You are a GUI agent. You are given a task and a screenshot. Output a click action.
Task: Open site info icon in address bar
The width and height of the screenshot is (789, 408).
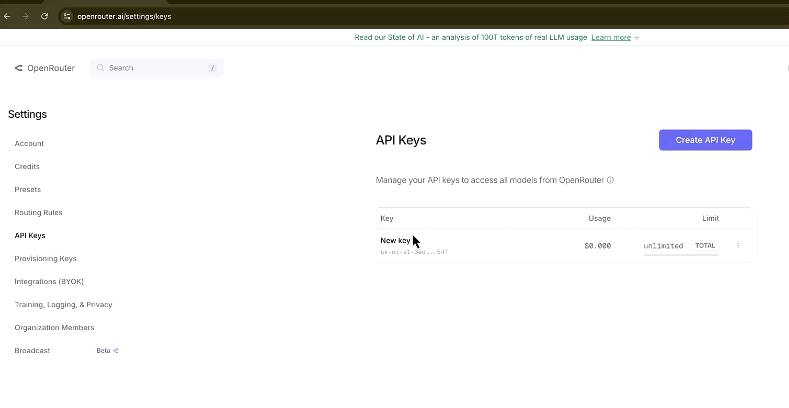tap(66, 17)
